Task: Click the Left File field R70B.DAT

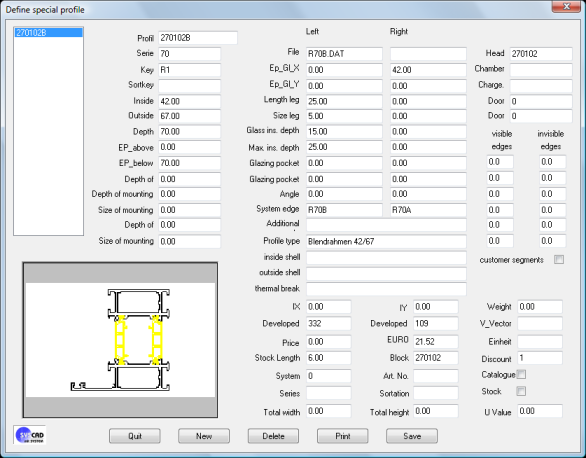Action: click(x=344, y=54)
